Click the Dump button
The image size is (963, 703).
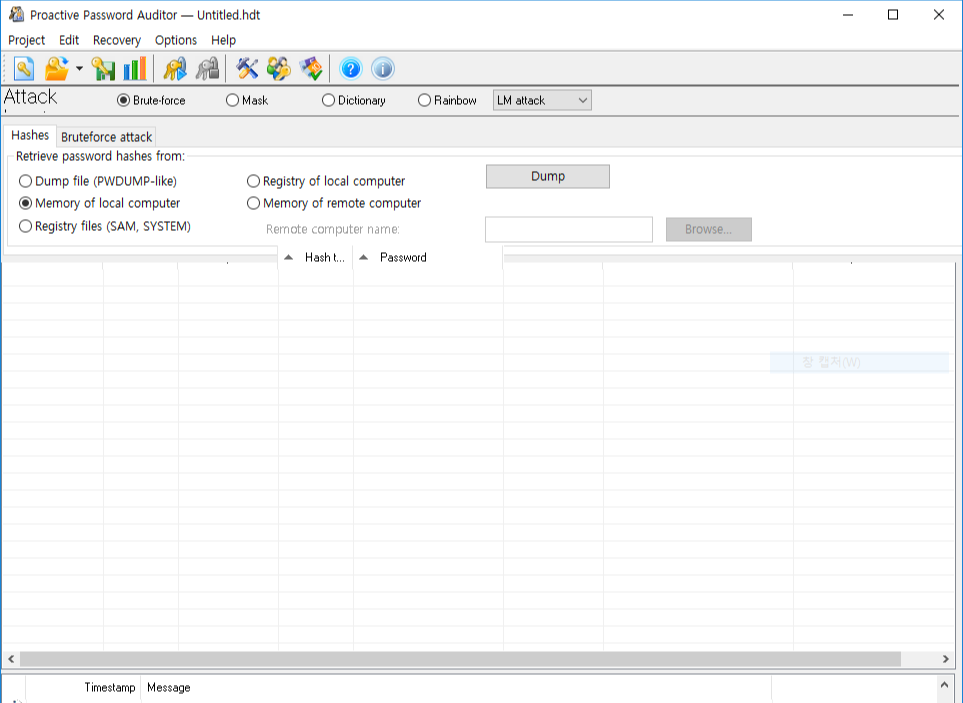click(548, 176)
